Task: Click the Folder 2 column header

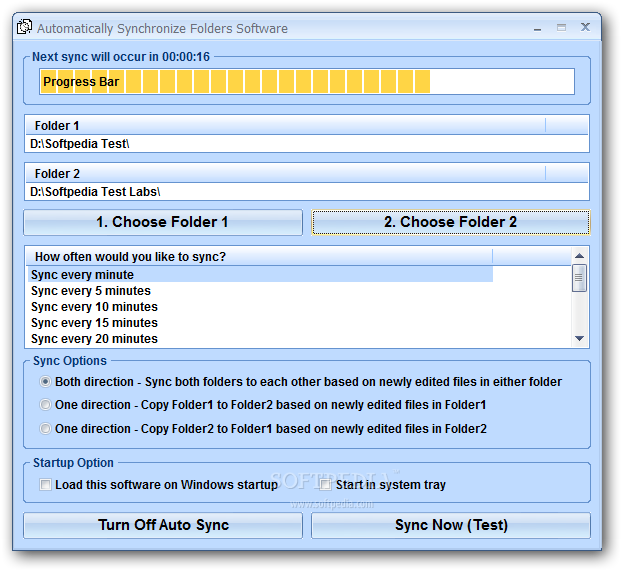Action: (286, 174)
